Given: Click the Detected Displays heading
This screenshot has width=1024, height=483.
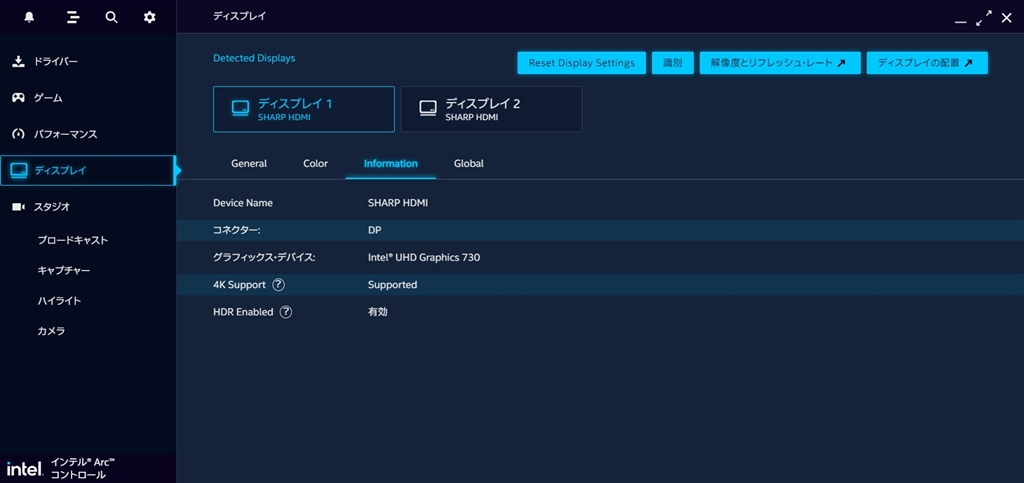Looking at the screenshot, I should click(x=254, y=58).
